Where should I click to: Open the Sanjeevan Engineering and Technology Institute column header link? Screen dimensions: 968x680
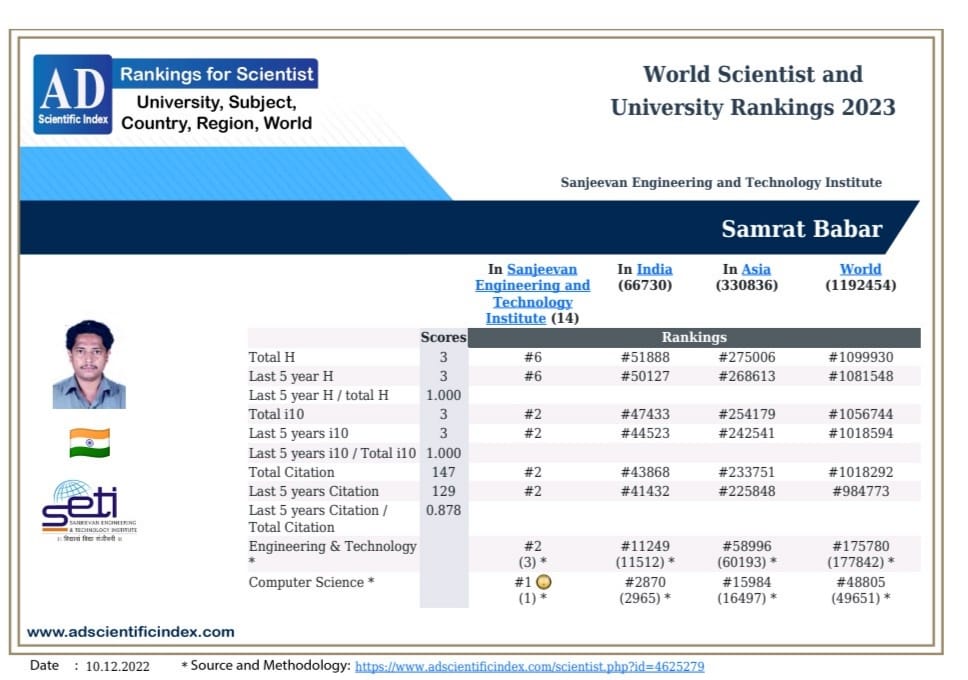coord(532,293)
